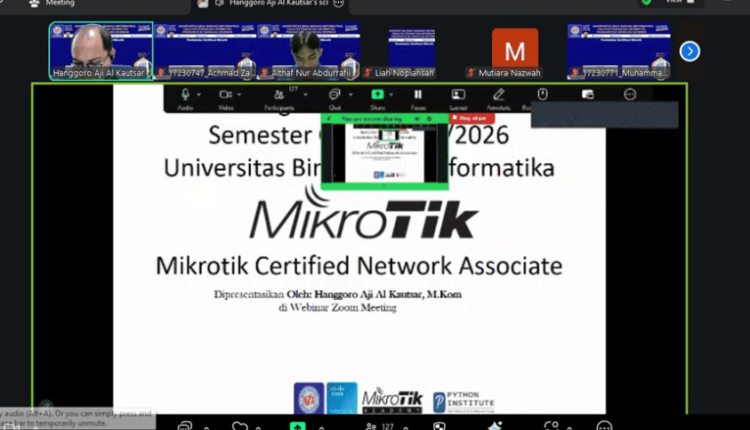
Task: Open the AI Companion sparkle icon
Action: tap(495, 425)
